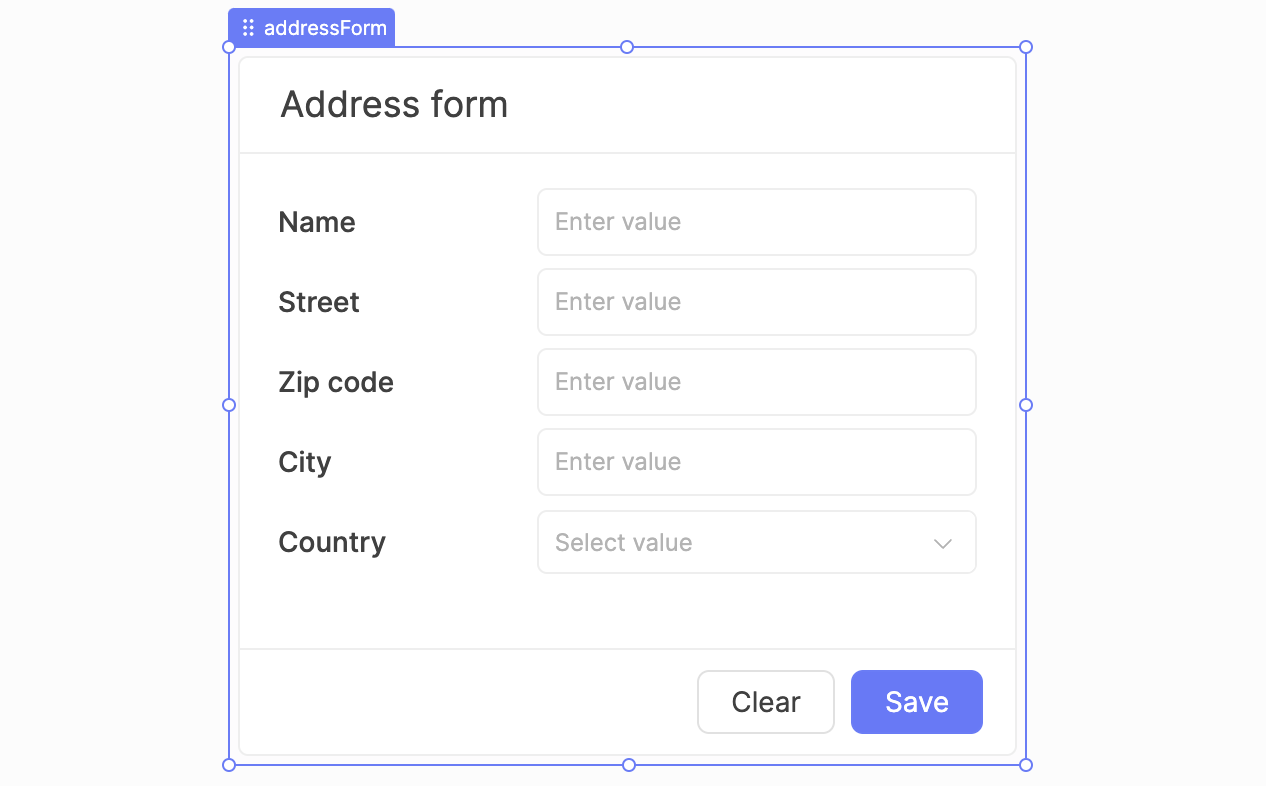Click the top-center resize handle

(627, 47)
